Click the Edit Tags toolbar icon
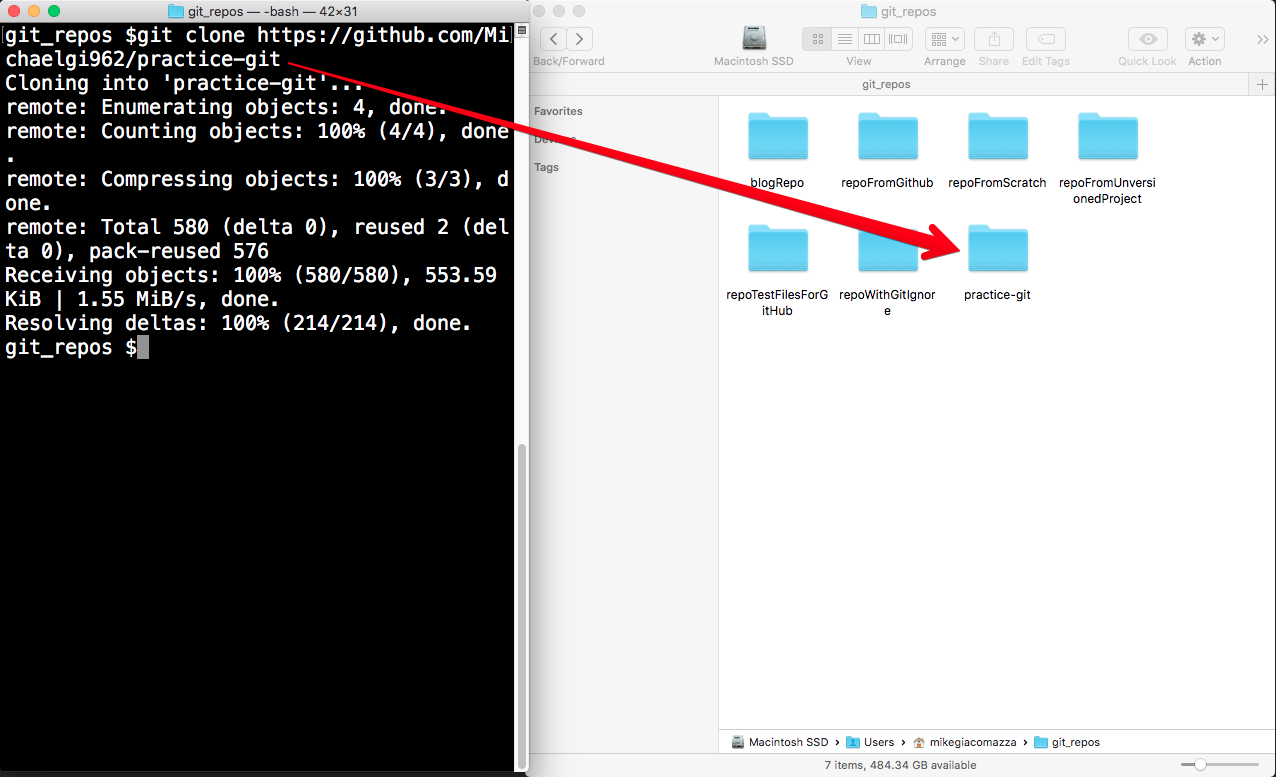The image size is (1276, 777). pos(1046,39)
